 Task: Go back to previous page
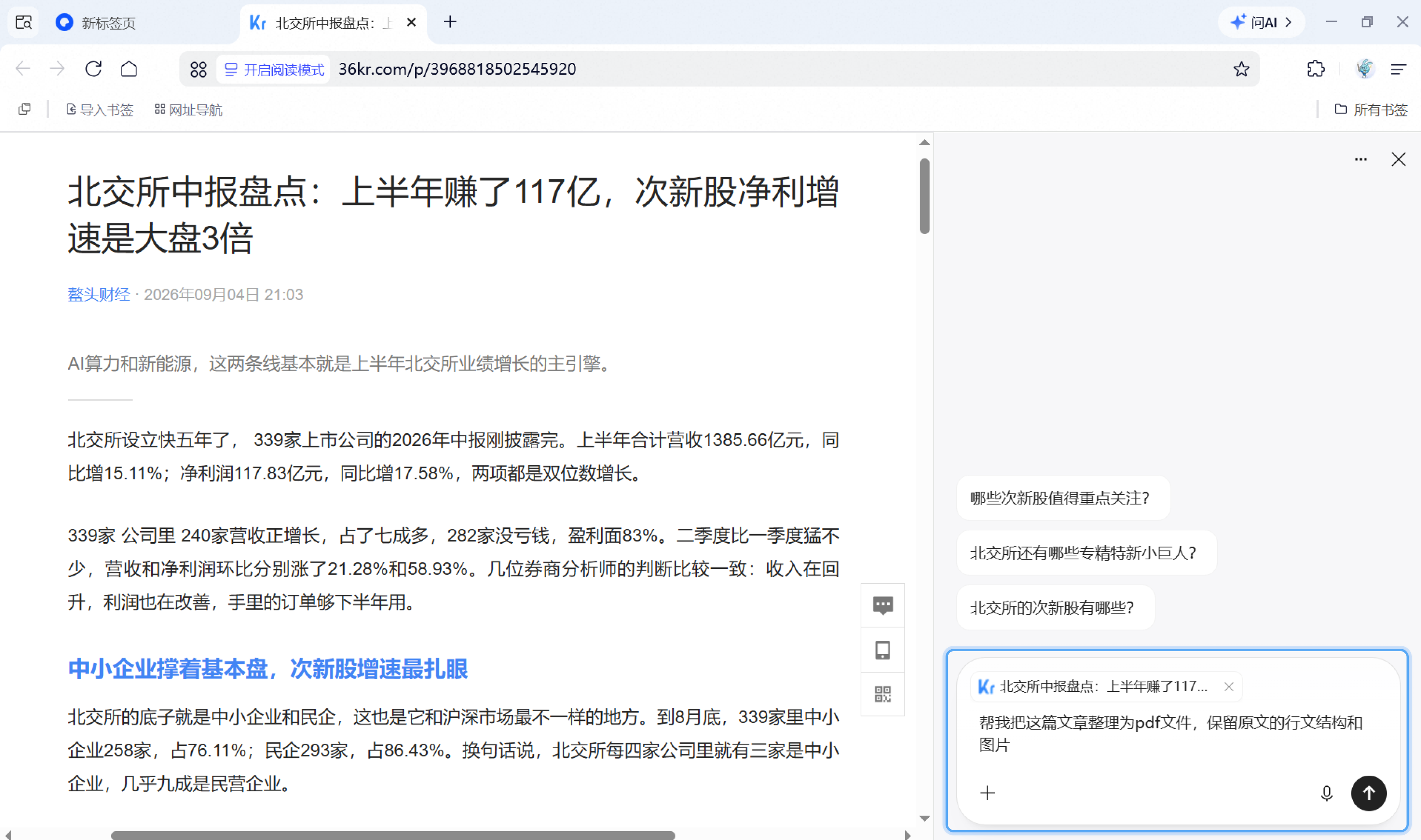22,69
